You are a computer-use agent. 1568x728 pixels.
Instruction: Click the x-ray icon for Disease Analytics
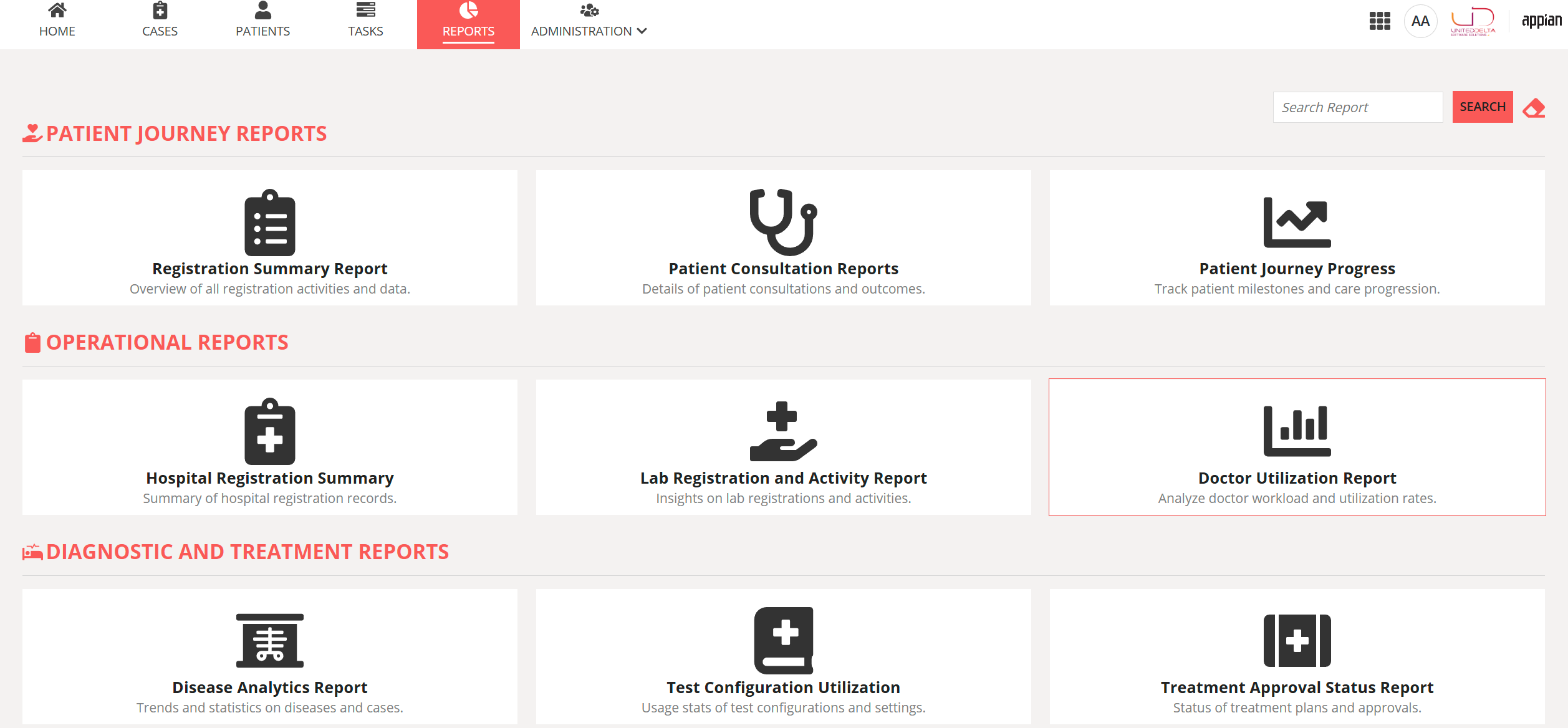point(270,641)
